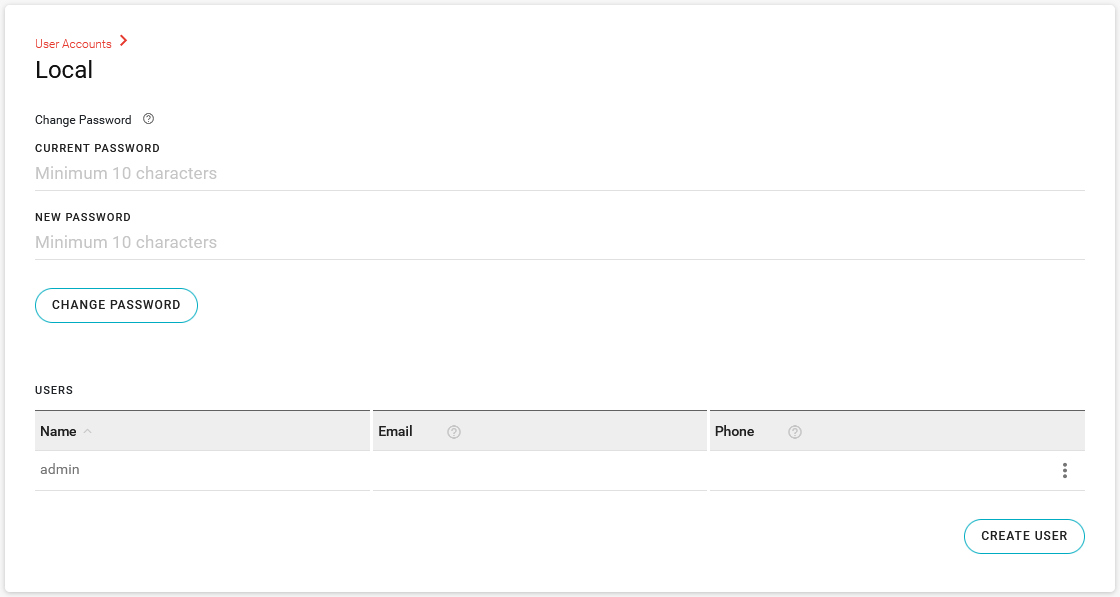Click the NEW PASSWORD field label
This screenshot has height=597, width=1120.
coord(83,217)
